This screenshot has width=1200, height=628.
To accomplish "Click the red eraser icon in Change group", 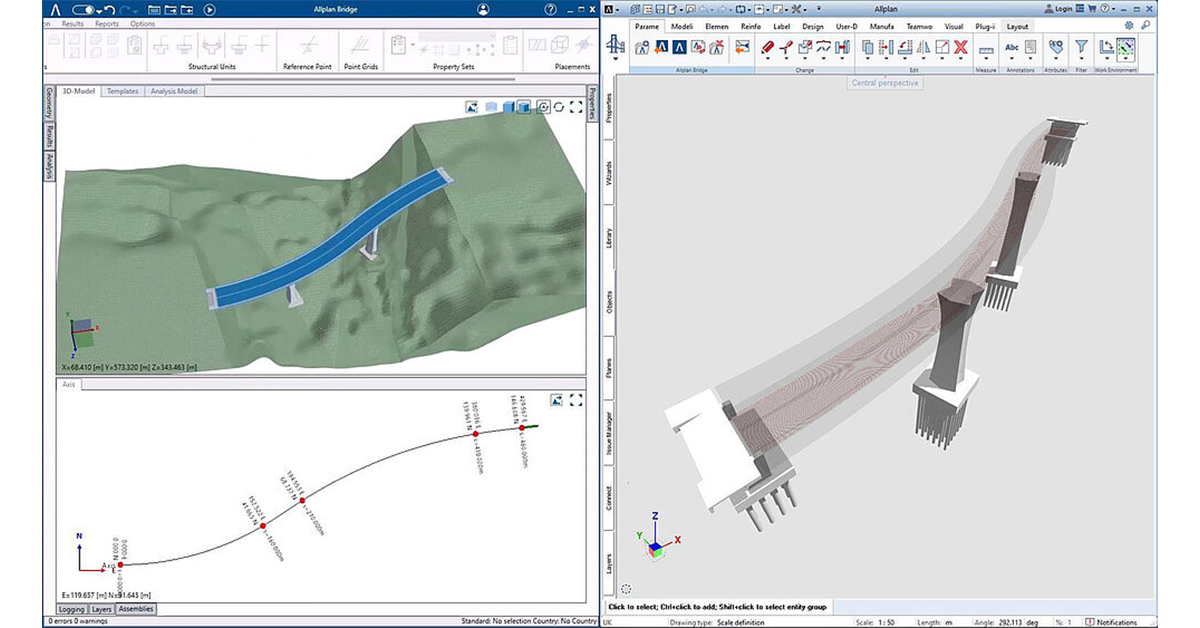I will 768,46.
